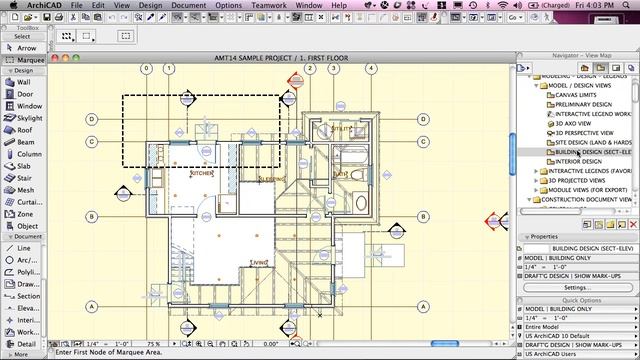Expand MODULE VIEWS (FOR EXPORT) folder
The width and height of the screenshot is (640, 360).
click(x=536, y=190)
